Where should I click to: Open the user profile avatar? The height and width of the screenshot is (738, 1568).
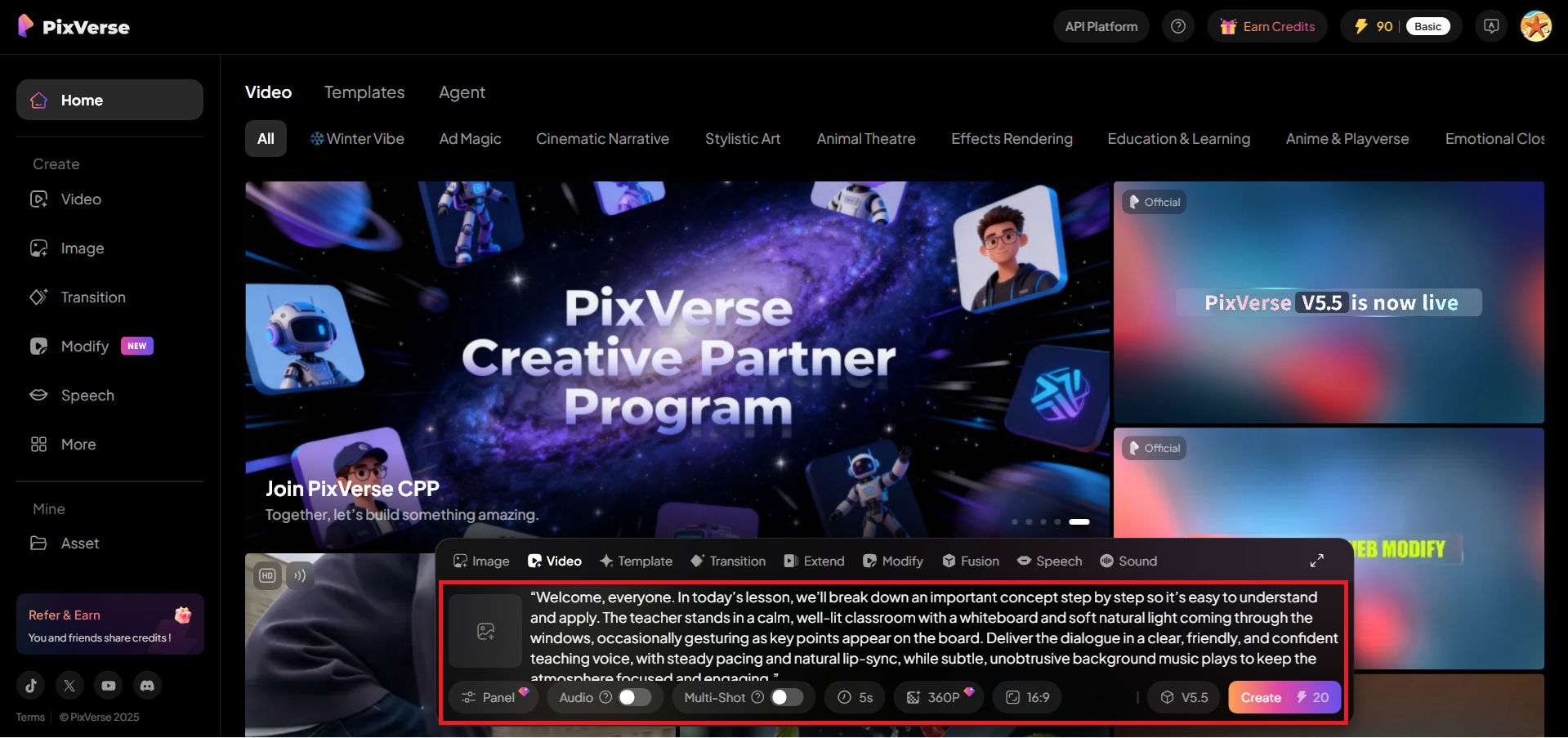point(1535,26)
